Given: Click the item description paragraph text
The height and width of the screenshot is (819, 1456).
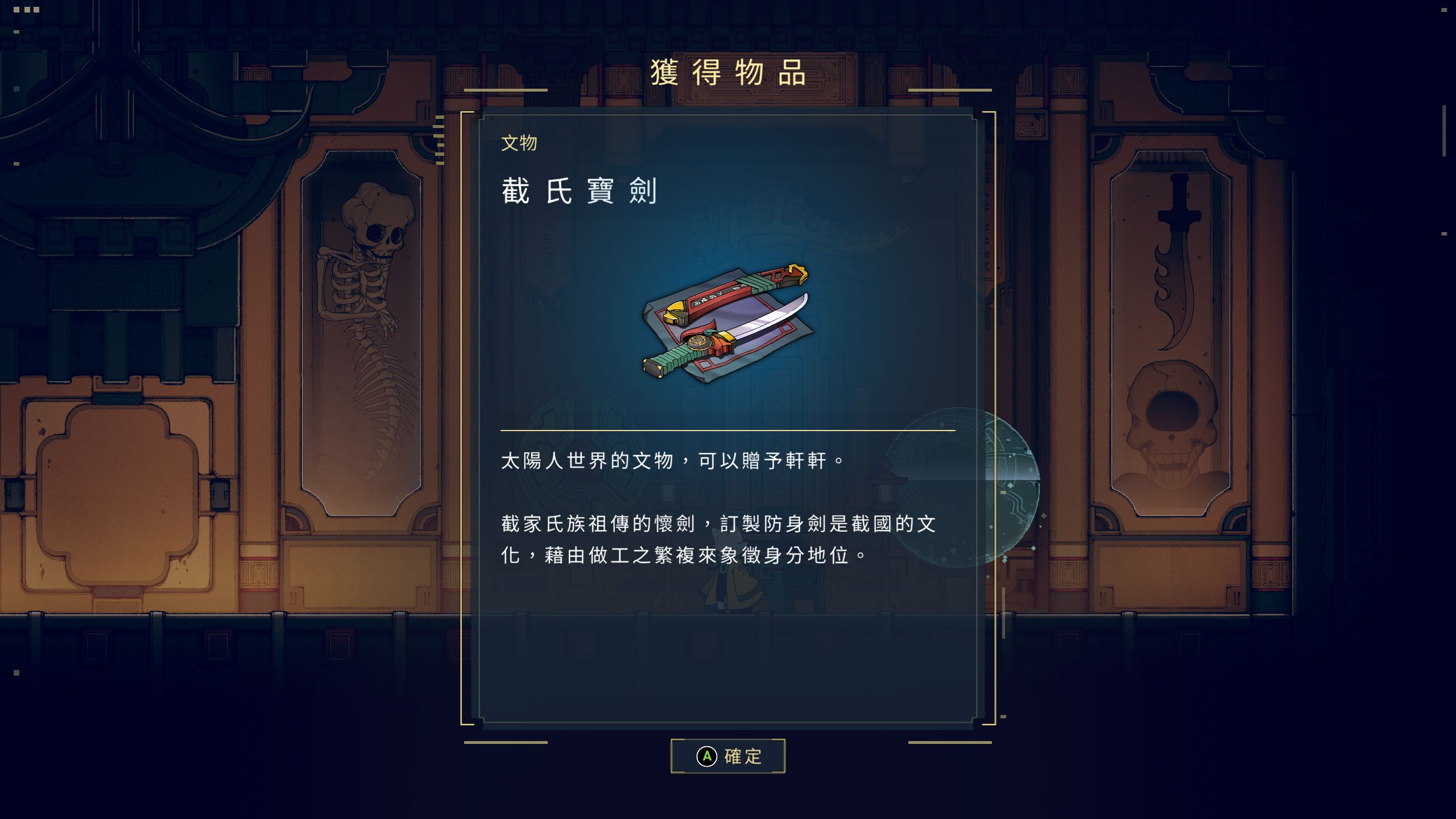Looking at the screenshot, I should 718,539.
